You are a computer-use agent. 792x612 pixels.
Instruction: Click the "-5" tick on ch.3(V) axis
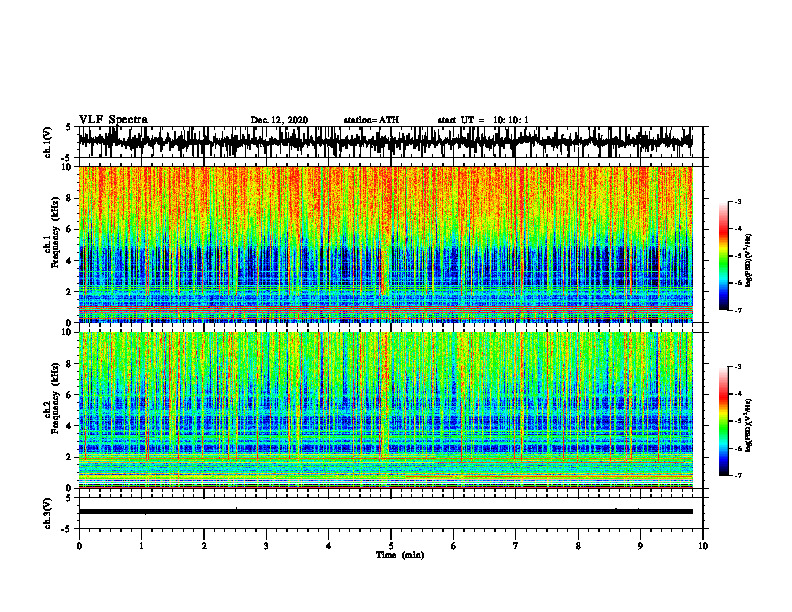pyautogui.click(x=68, y=529)
